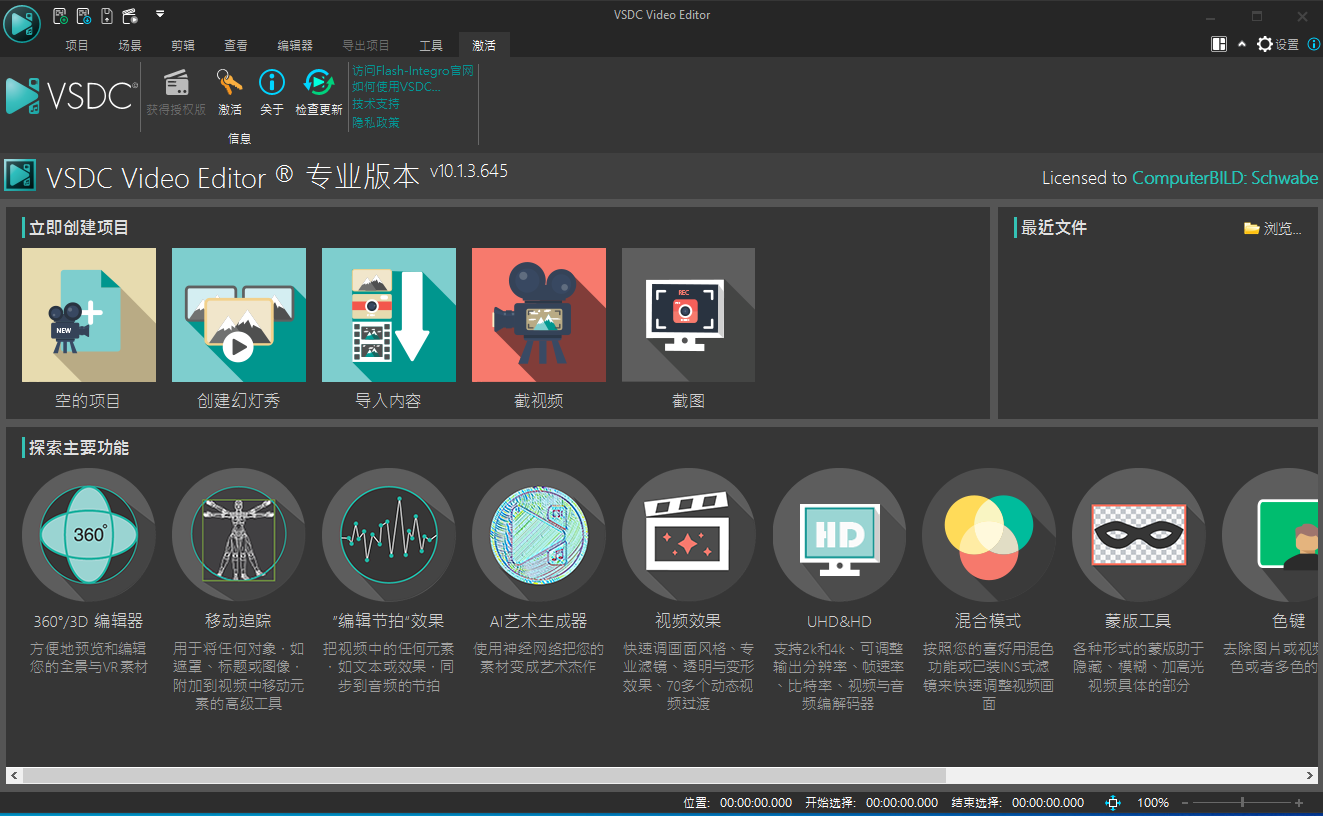This screenshot has width=1323, height=816.
Task: Open the 隐私政策 link
Action: (376, 122)
